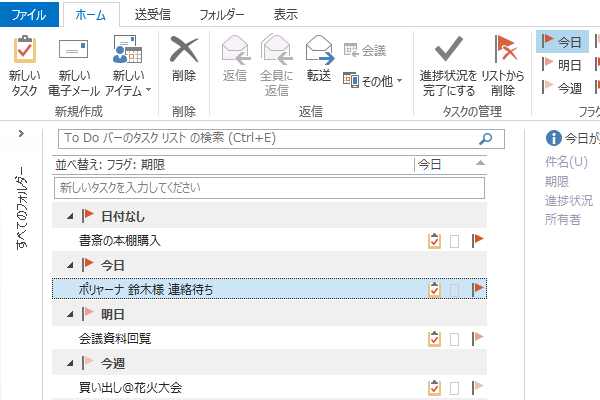Collapse the 明日 task group

coord(70,315)
